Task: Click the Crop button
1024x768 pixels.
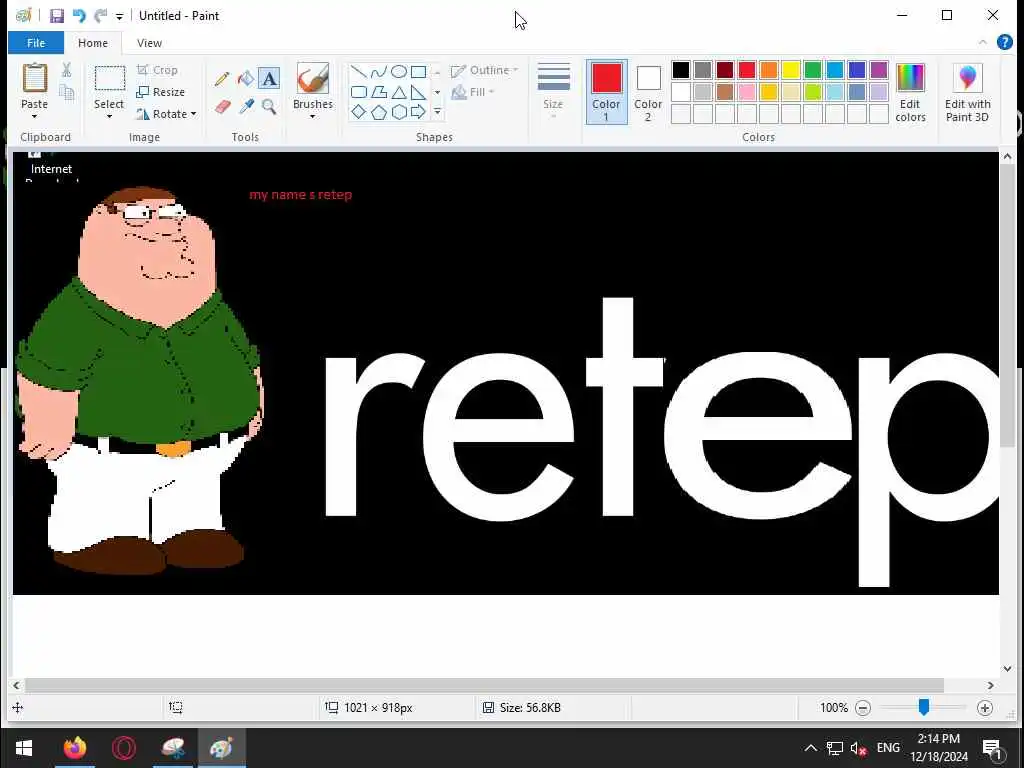Action: pyautogui.click(x=157, y=70)
